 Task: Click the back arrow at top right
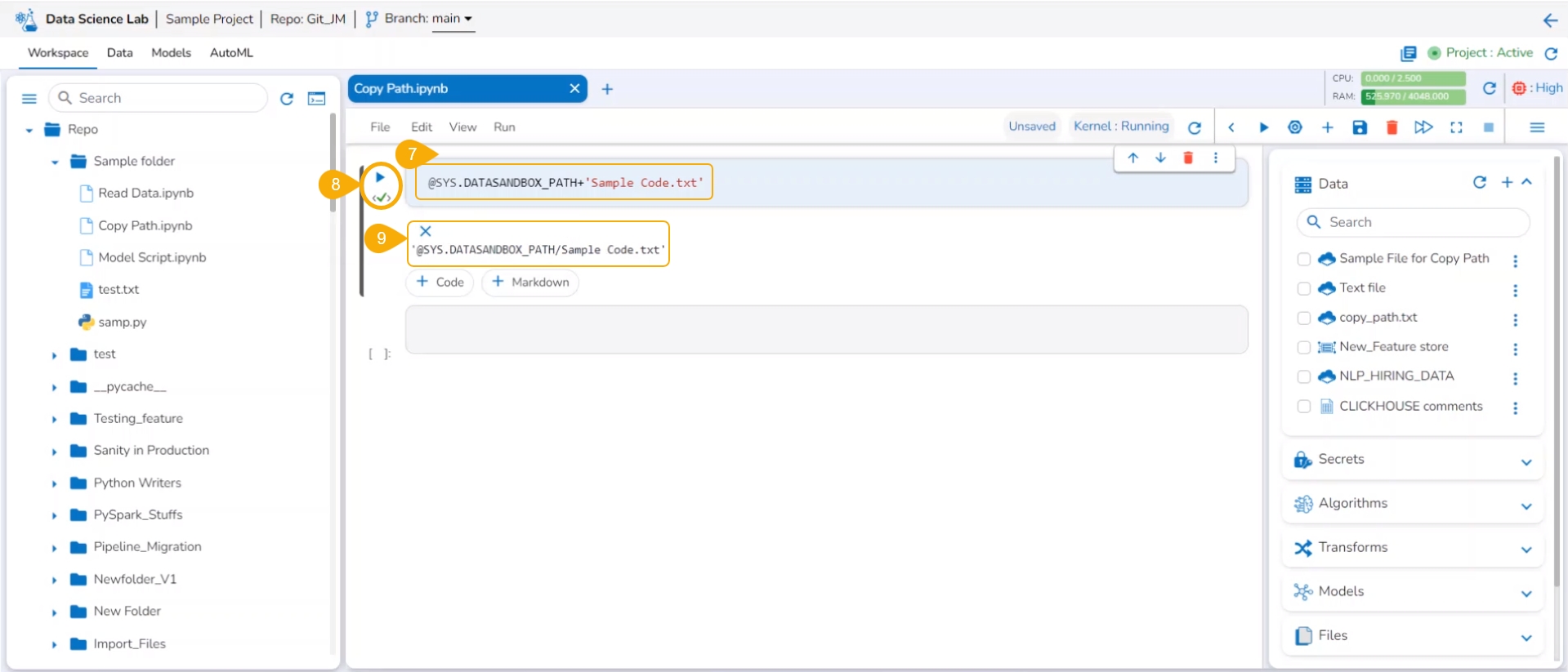1550,20
